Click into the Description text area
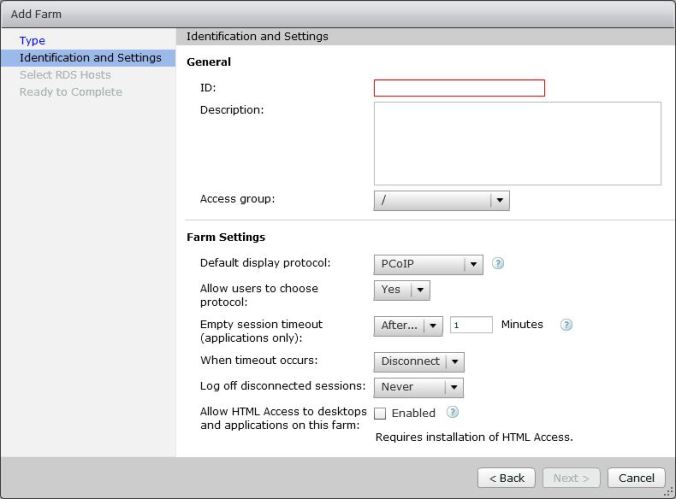 coord(517,143)
